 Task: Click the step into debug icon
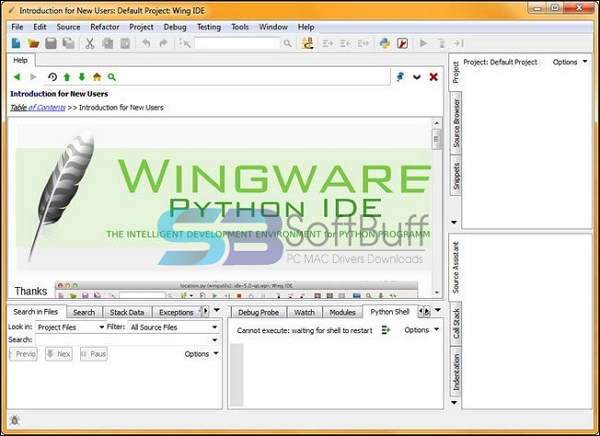(441, 43)
